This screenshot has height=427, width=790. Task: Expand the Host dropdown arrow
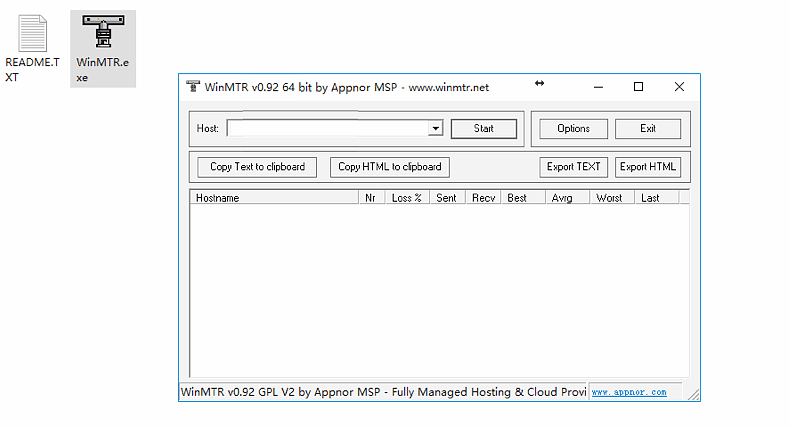tap(435, 129)
